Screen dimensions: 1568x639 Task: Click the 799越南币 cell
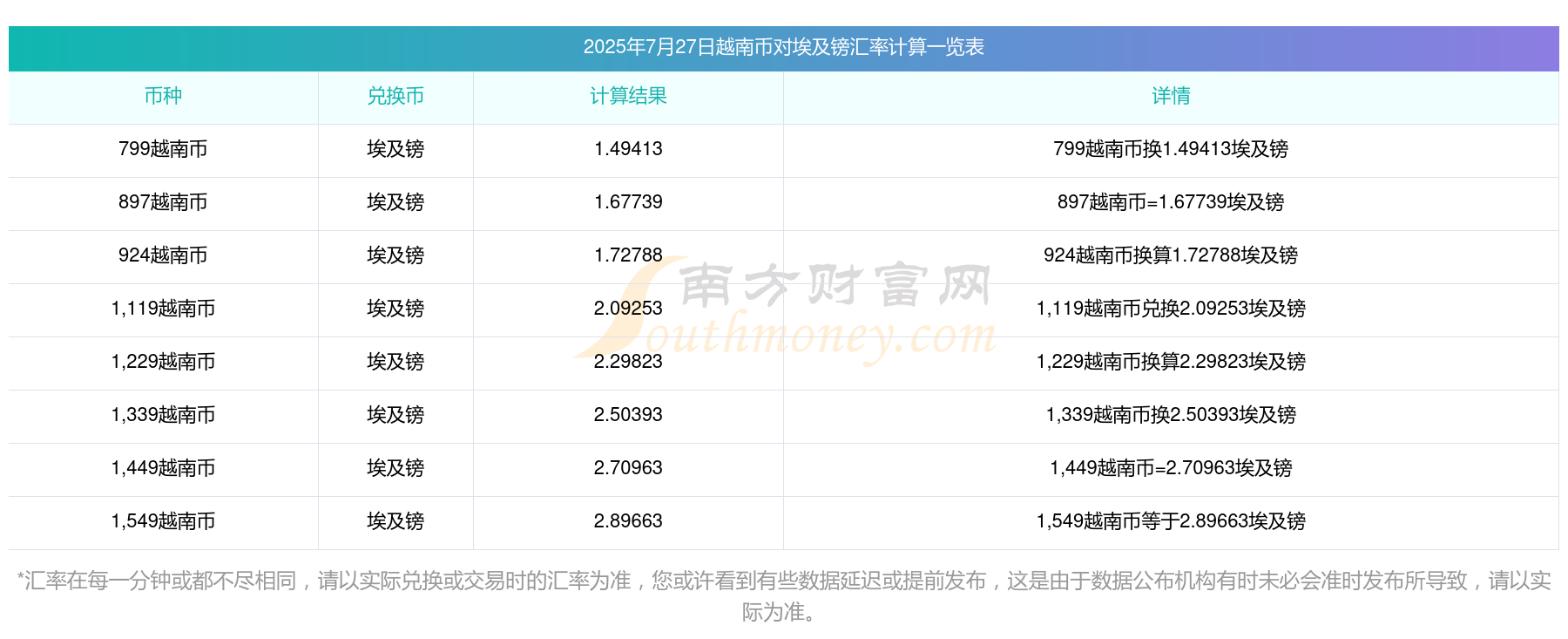163,149
